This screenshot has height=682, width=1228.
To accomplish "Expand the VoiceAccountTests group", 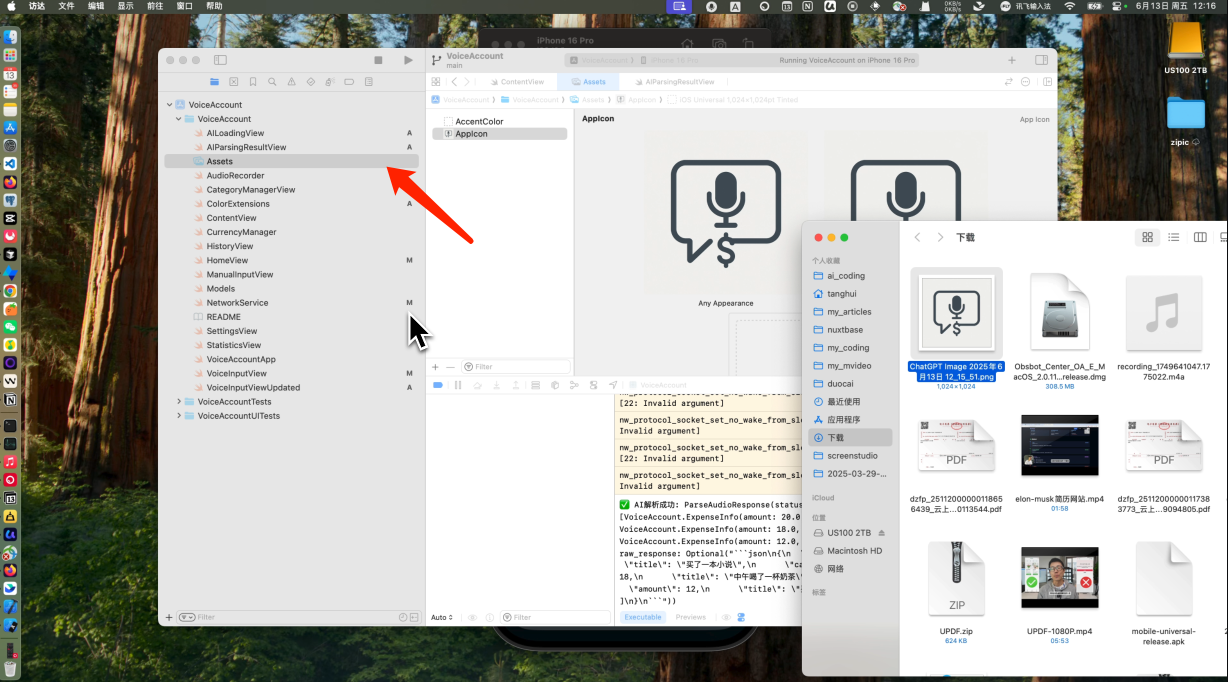I will pyautogui.click(x=178, y=402).
